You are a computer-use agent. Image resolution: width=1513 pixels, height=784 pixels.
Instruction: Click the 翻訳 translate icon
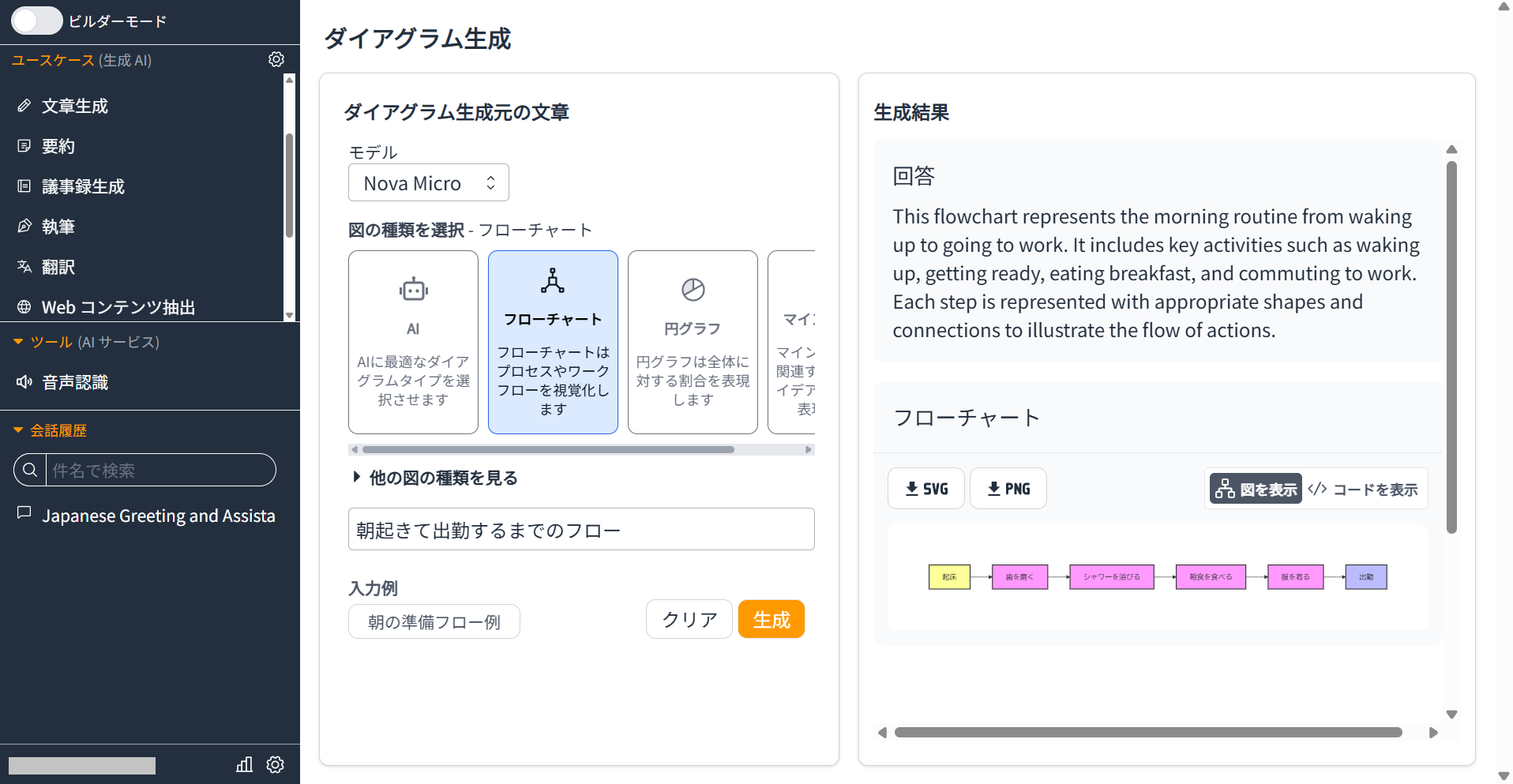24,267
